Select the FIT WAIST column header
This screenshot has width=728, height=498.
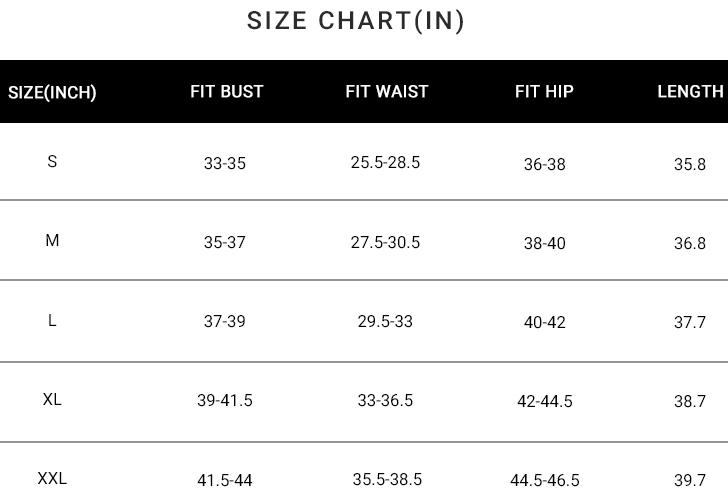tap(386, 92)
